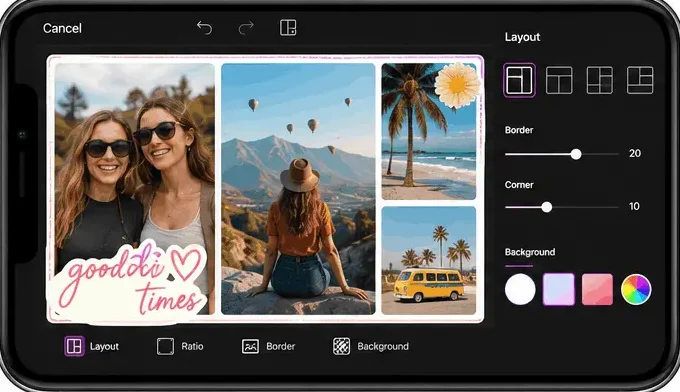Adjust the Border slider handle
Image resolution: width=680 pixels, height=392 pixels.
tap(576, 154)
